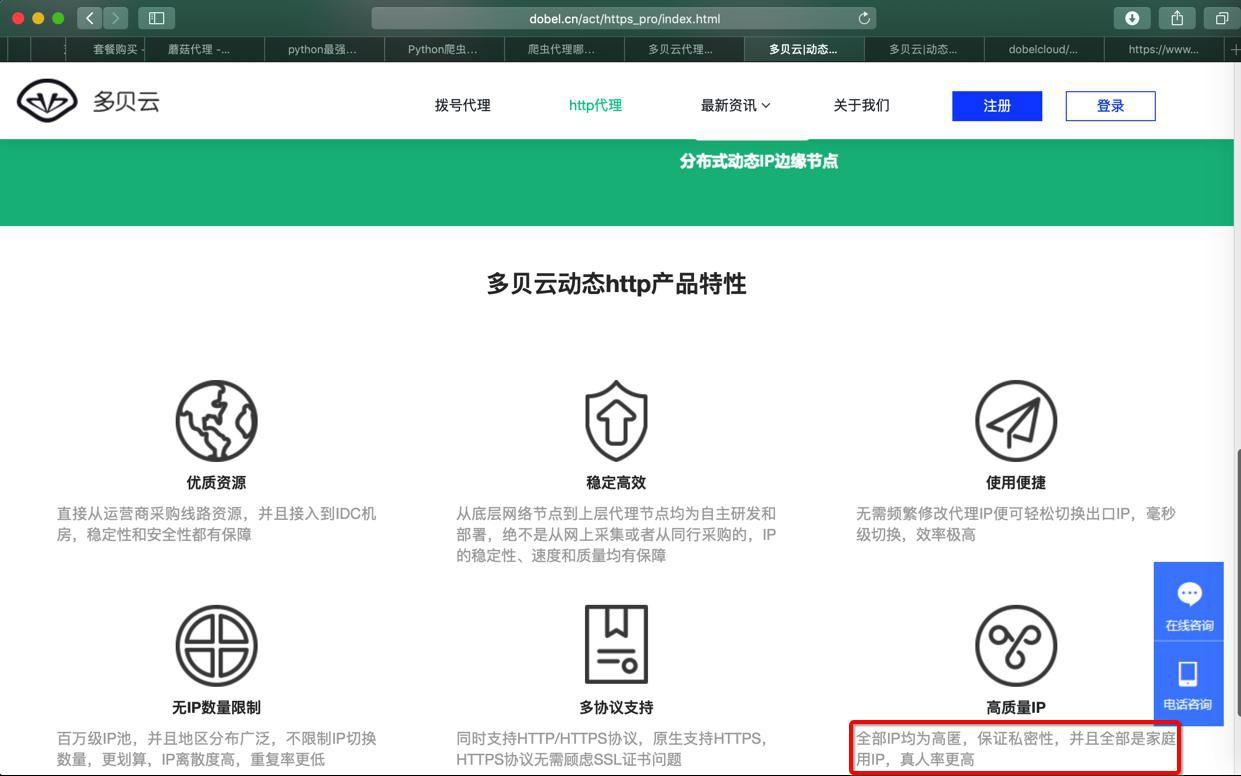
Task: Open the 关于我们 nav item
Action: click(861, 105)
